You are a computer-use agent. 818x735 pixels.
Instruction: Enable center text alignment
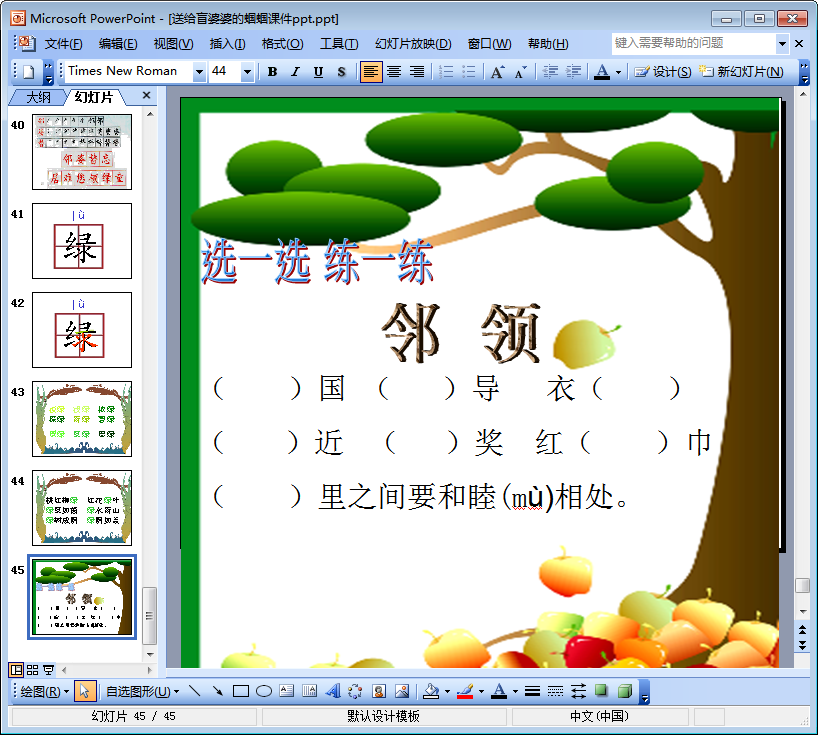click(394, 72)
